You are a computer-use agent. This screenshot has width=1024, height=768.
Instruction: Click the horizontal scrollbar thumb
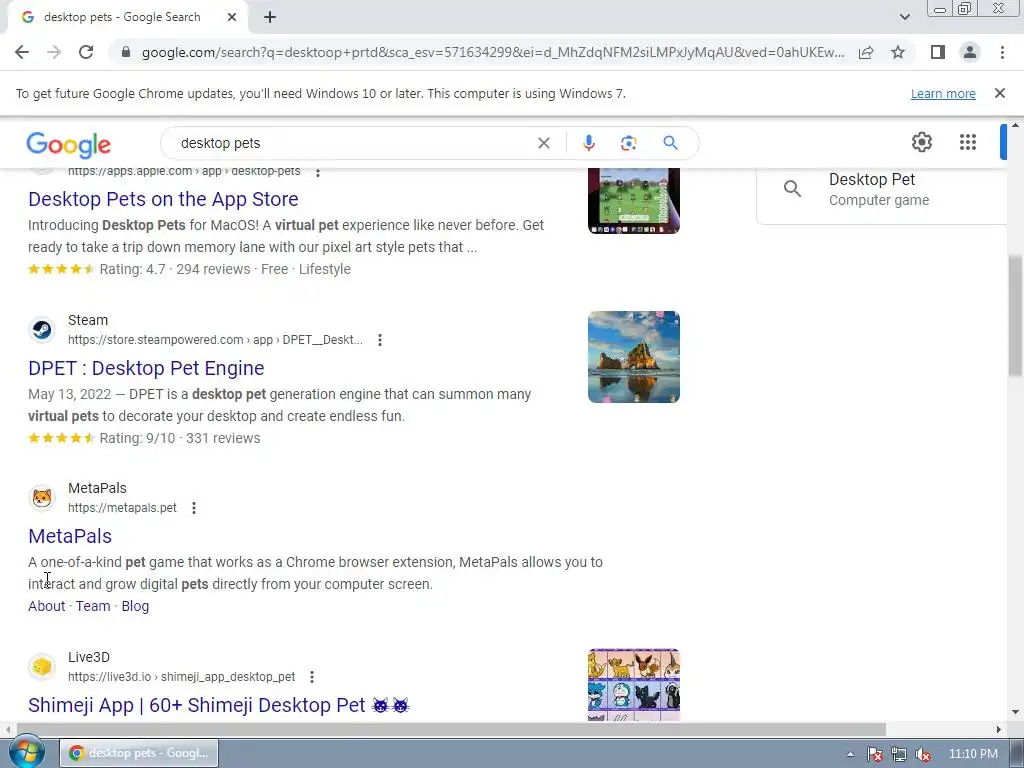(x=451, y=729)
